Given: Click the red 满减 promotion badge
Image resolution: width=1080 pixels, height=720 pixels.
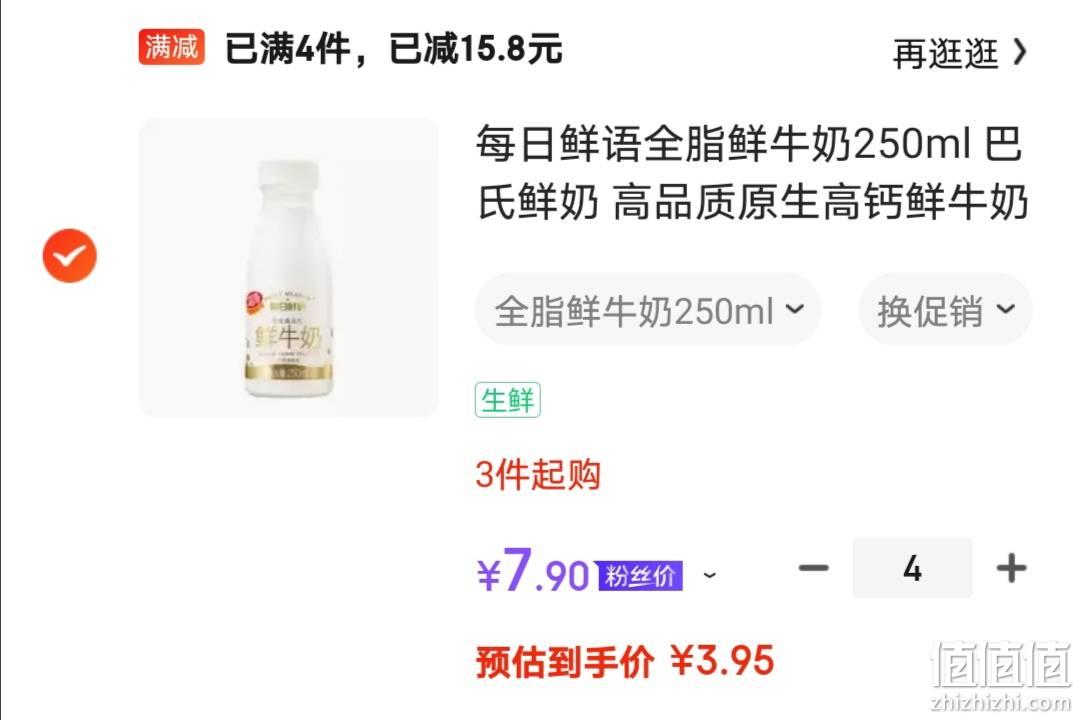Looking at the screenshot, I should (172, 48).
